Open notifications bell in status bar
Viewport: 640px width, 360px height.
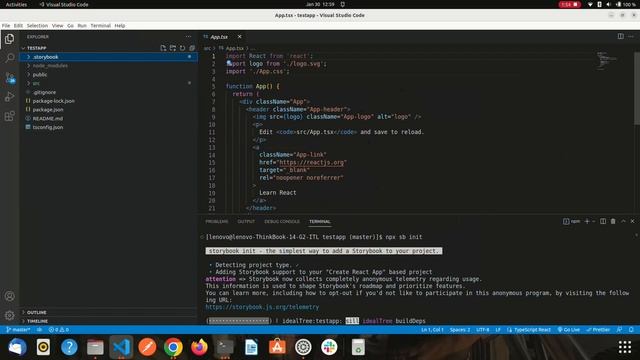click(631, 330)
